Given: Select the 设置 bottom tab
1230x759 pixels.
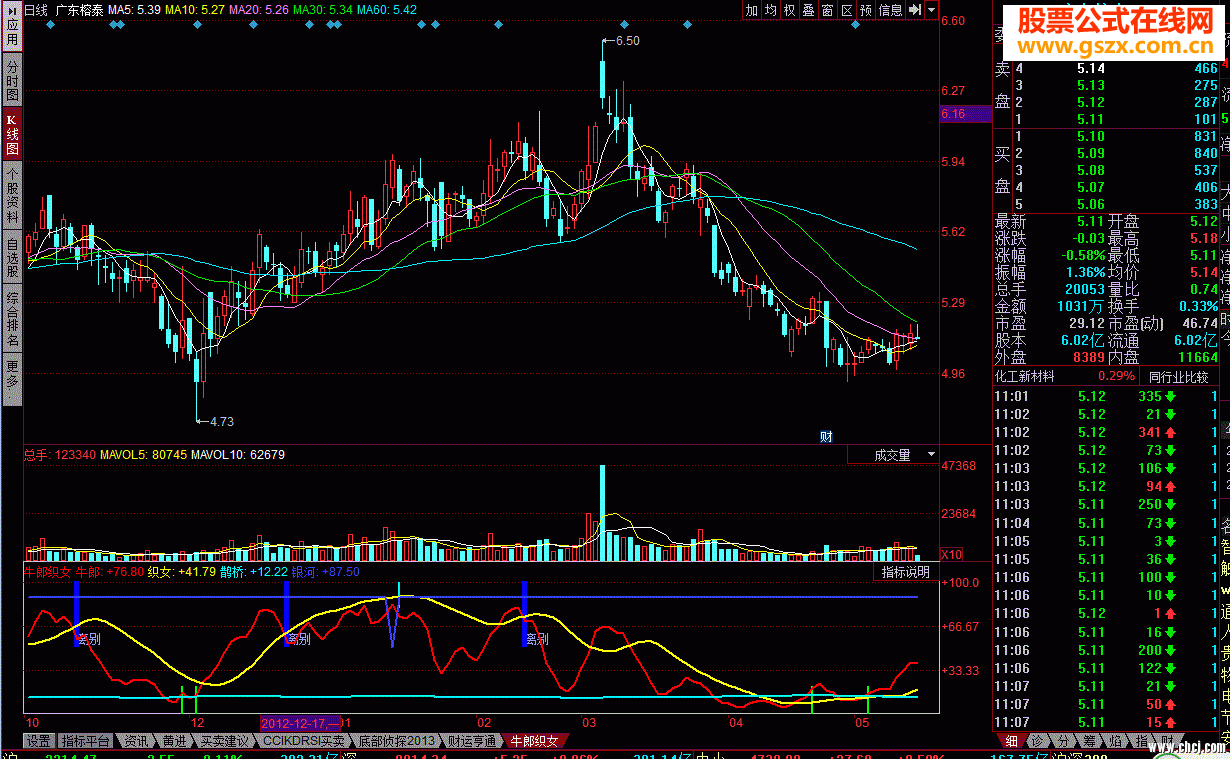Looking at the screenshot, I should click(x=39, y=741).
